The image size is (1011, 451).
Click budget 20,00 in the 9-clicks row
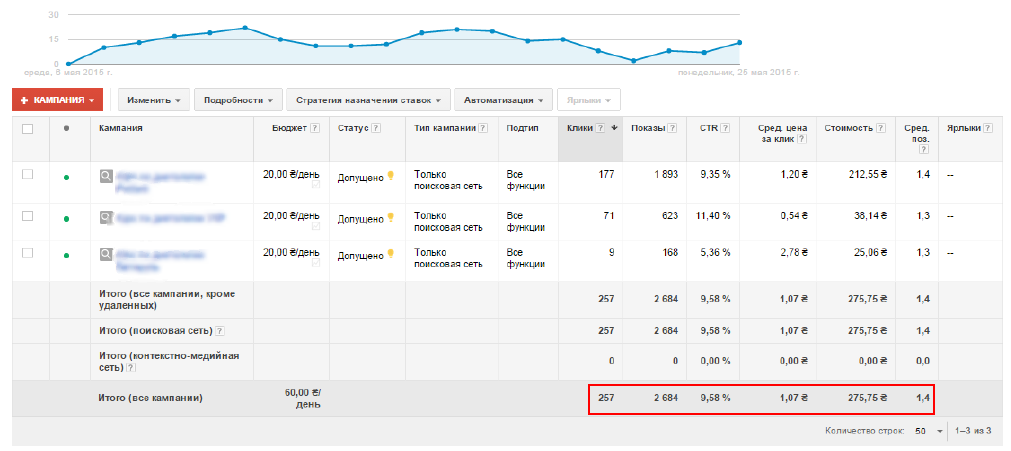pyautogui.click(x=291, y=252)
